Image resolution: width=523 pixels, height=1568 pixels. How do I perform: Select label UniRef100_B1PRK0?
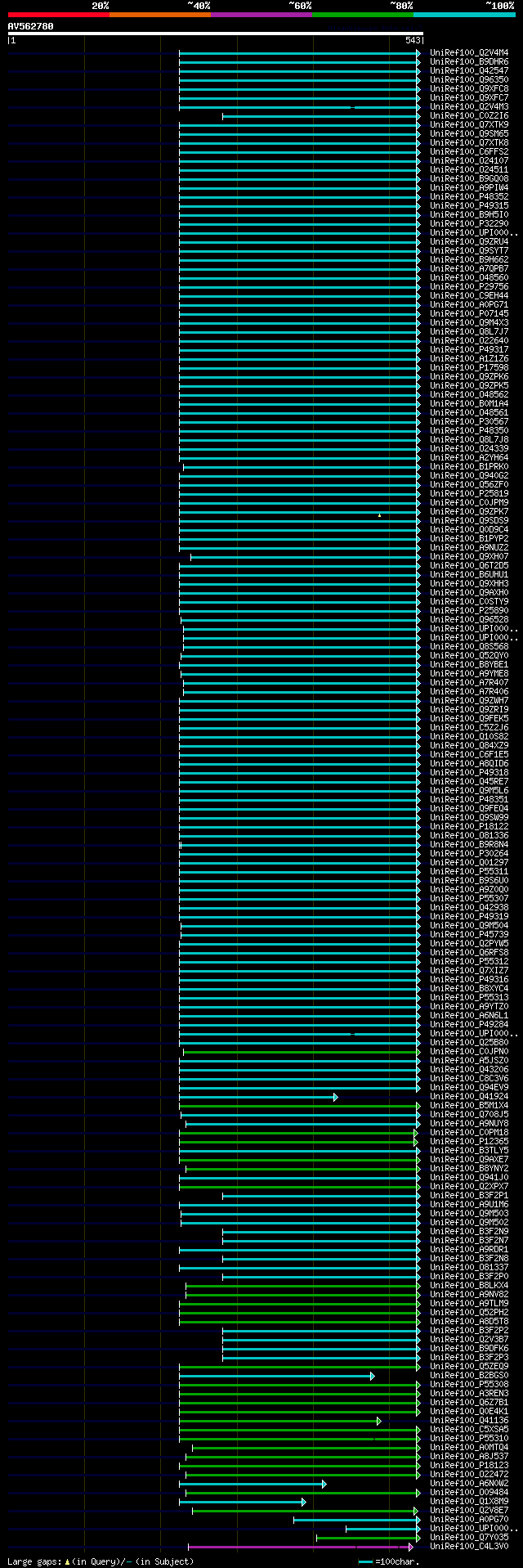coord(469,466)
